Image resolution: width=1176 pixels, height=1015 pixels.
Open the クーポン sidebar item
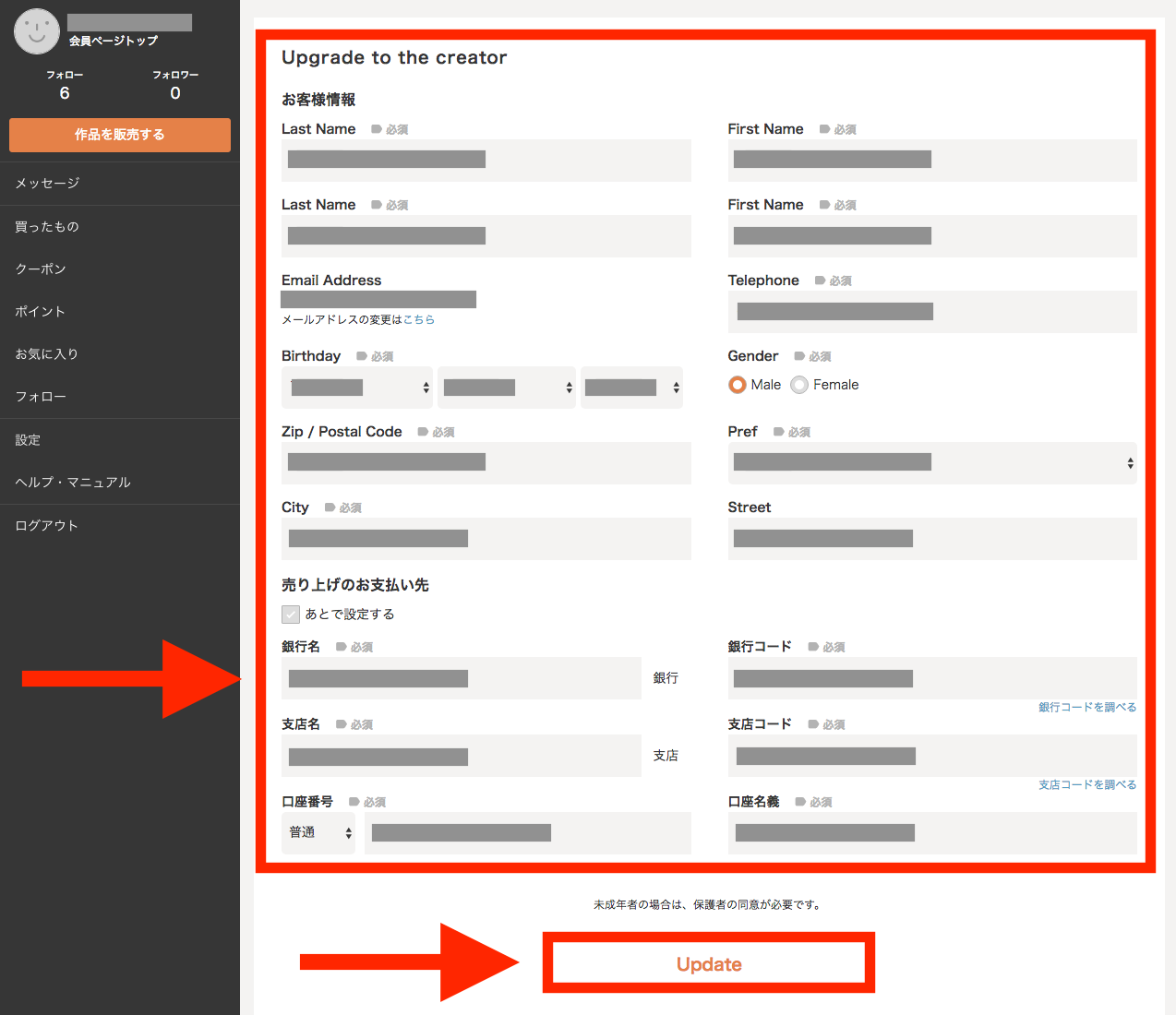pos(41,269)
